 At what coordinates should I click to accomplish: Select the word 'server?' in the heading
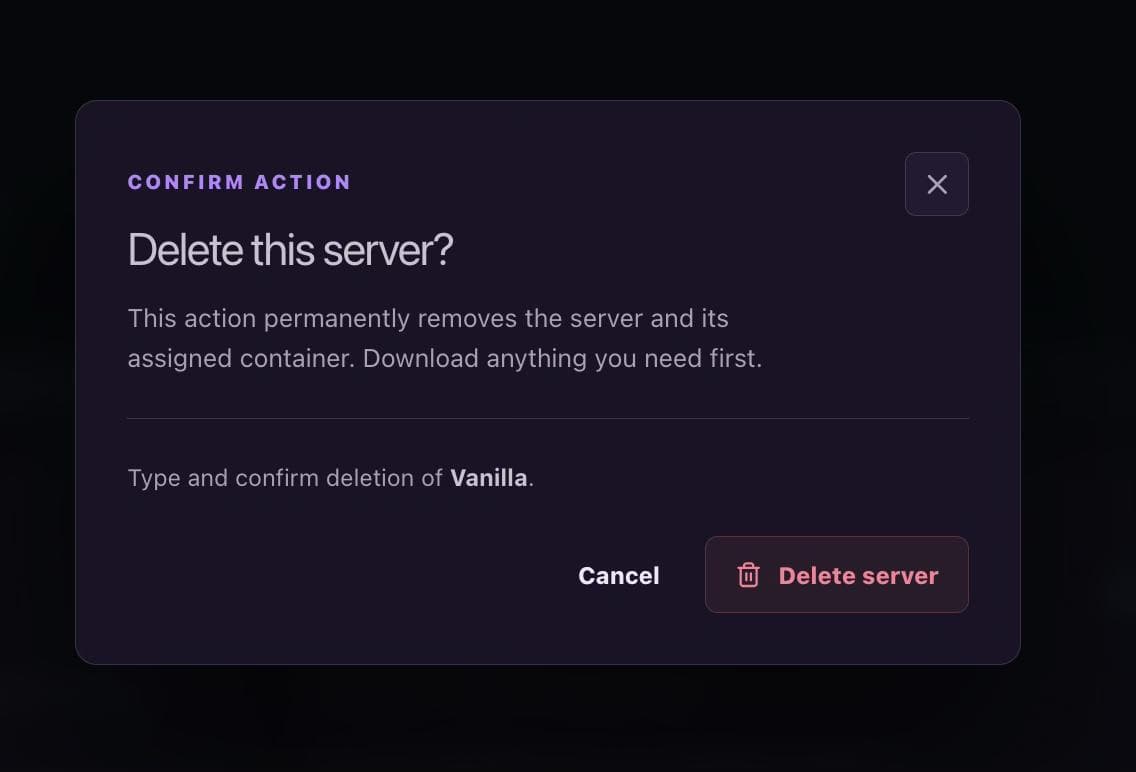(388, 250)
